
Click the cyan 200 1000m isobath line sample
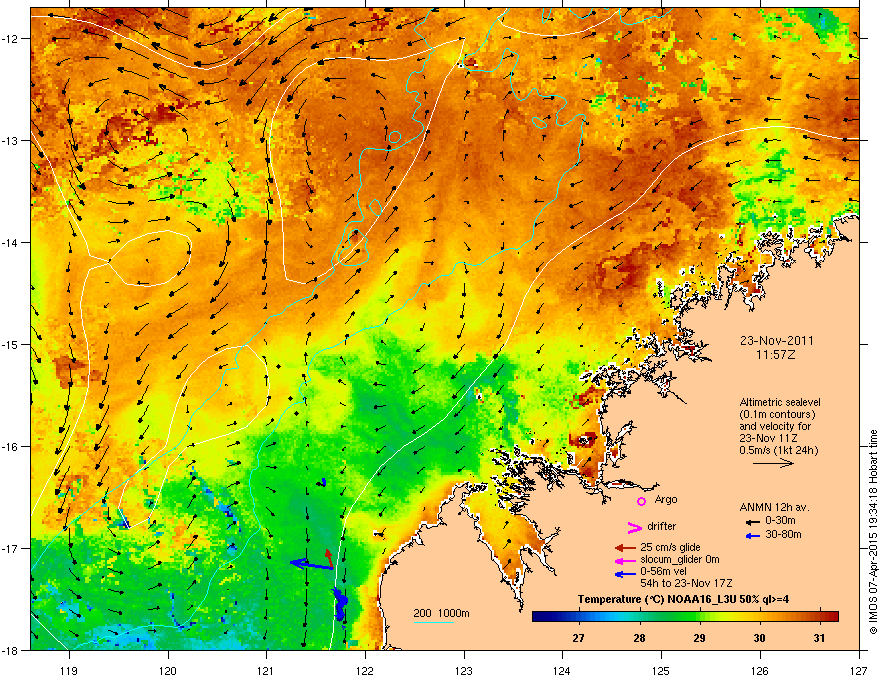pyautogui.click(x=433, y=622)
